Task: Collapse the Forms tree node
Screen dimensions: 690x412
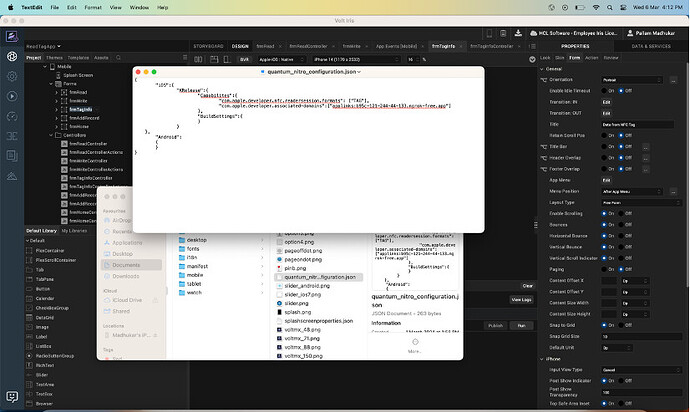Action: click(51, 84)
